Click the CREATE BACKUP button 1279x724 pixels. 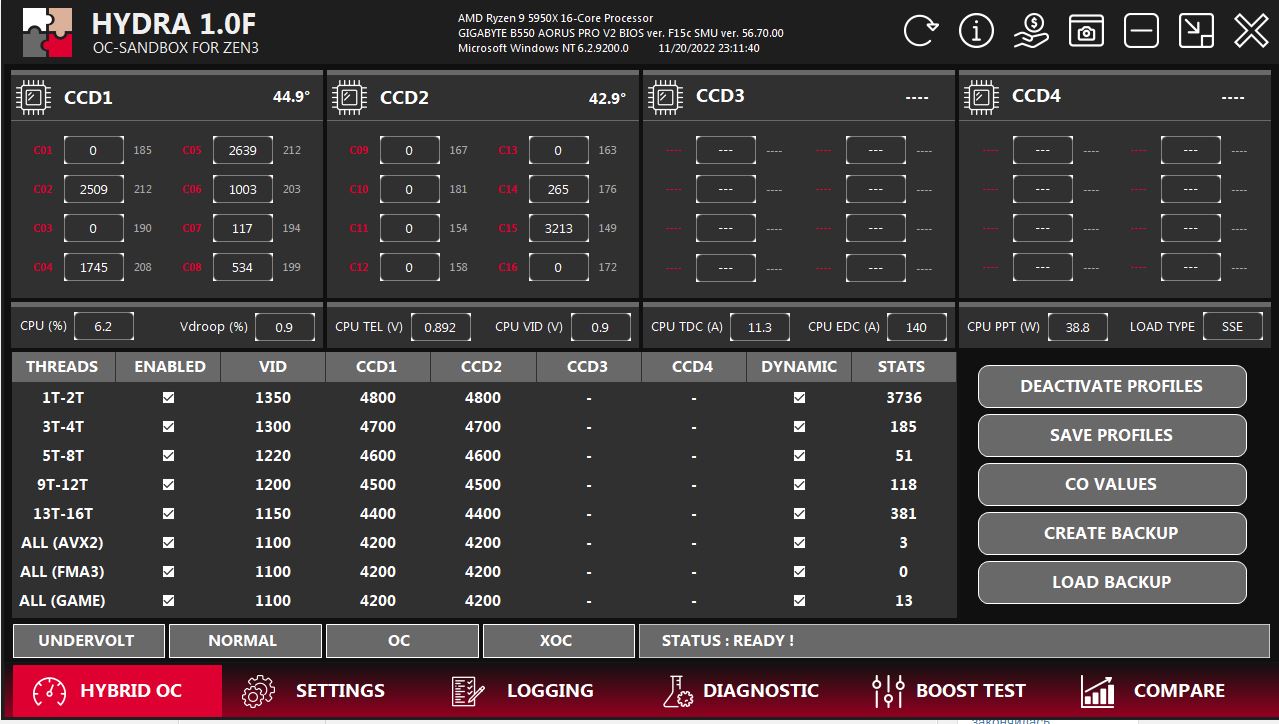tap(1112, 533)
